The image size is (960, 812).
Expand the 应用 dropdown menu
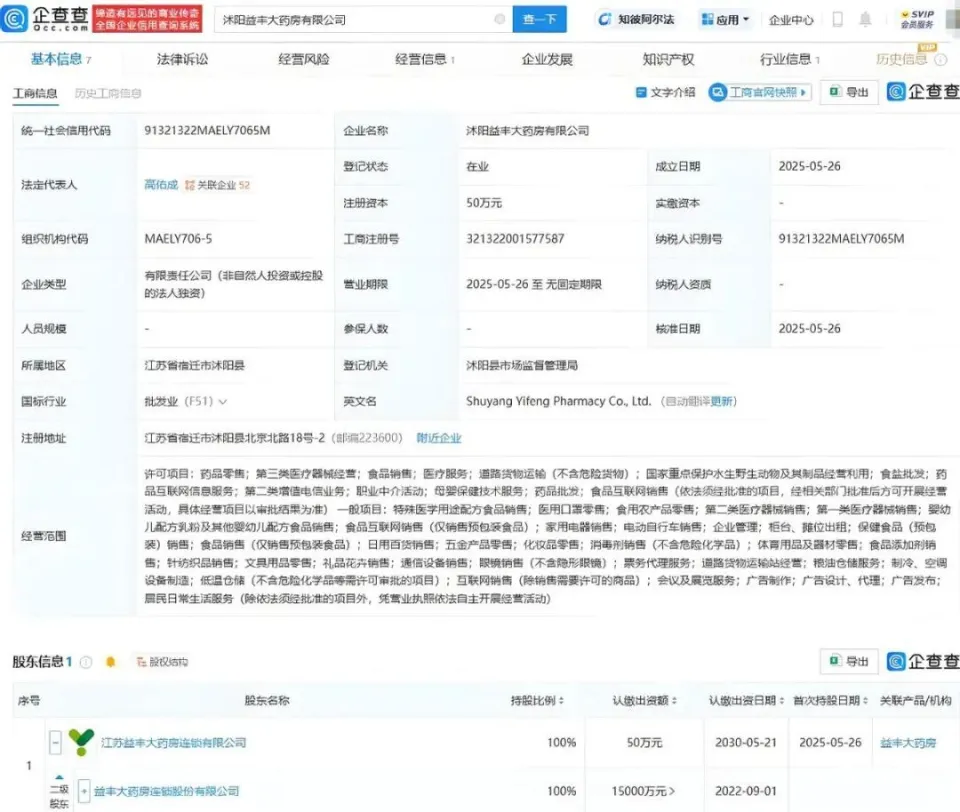tap(726, 20)
